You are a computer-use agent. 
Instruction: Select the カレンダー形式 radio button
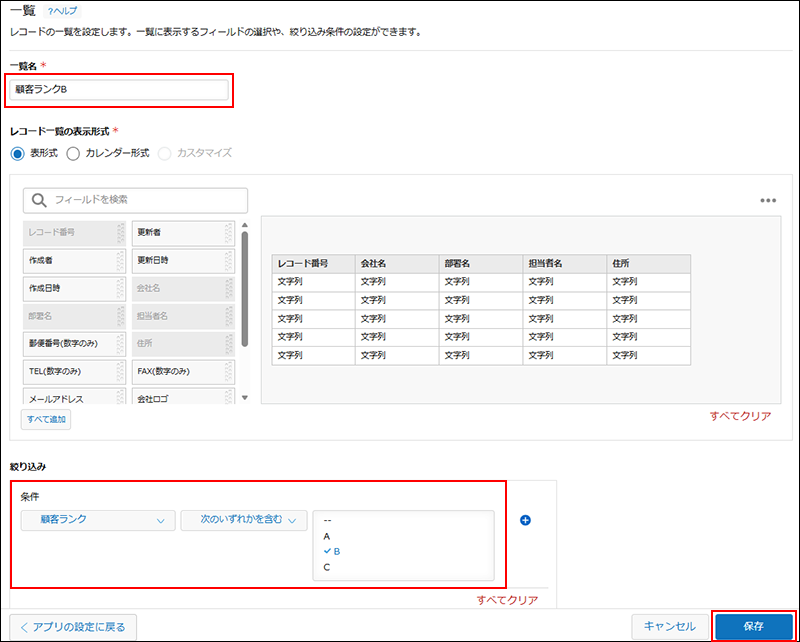(x=73, y=154)
